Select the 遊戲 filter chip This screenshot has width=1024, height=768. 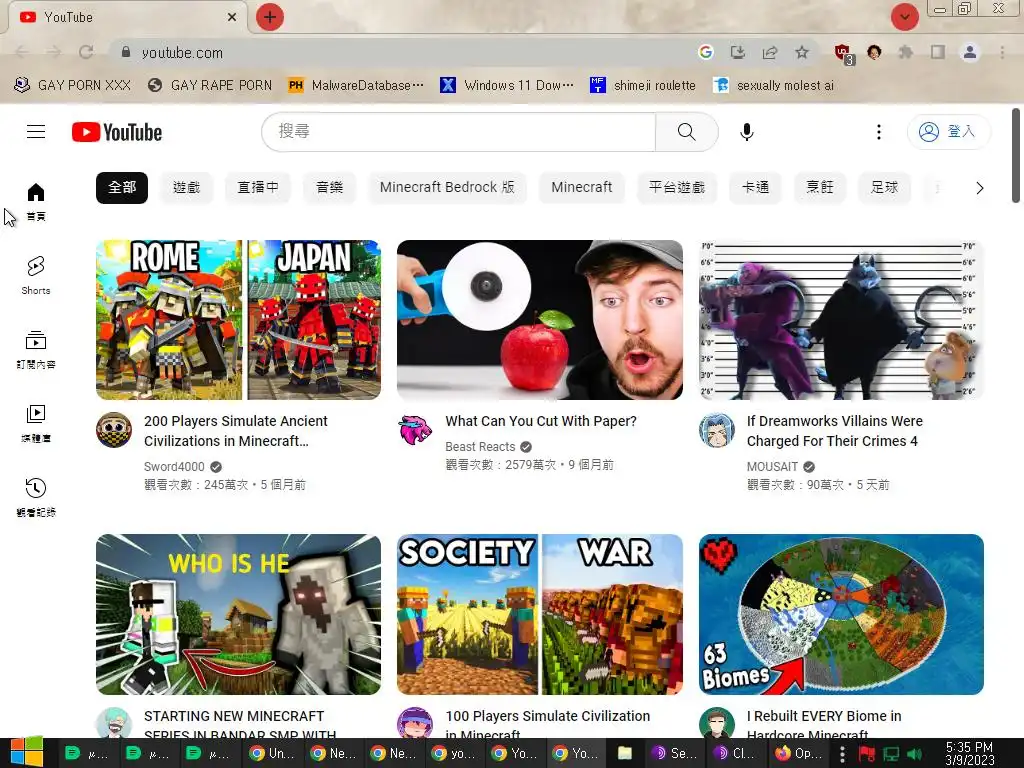[186, 188]
